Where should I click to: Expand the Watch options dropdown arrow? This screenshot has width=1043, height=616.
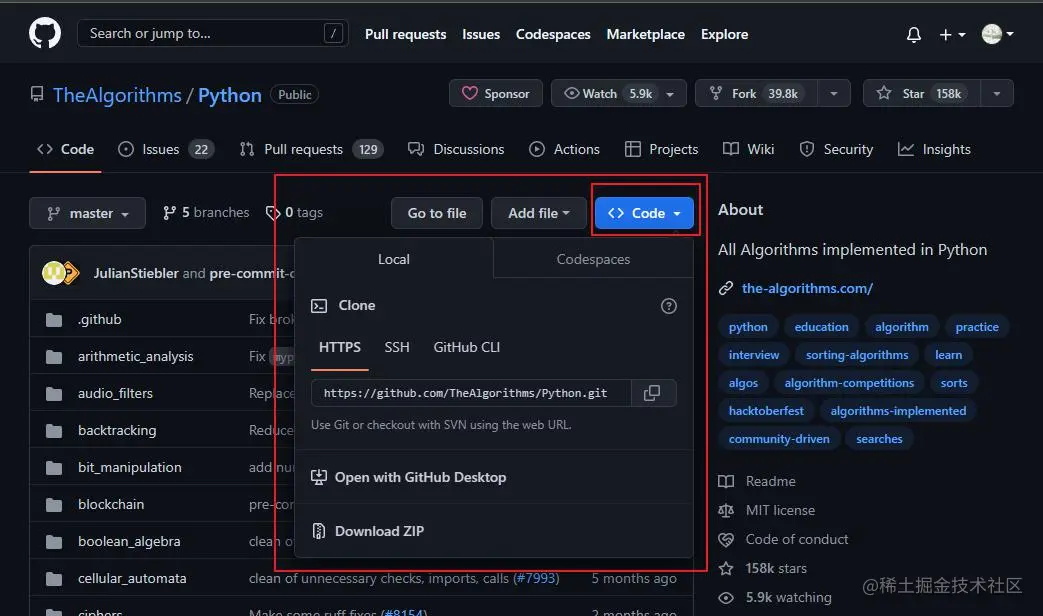[671, 94]
